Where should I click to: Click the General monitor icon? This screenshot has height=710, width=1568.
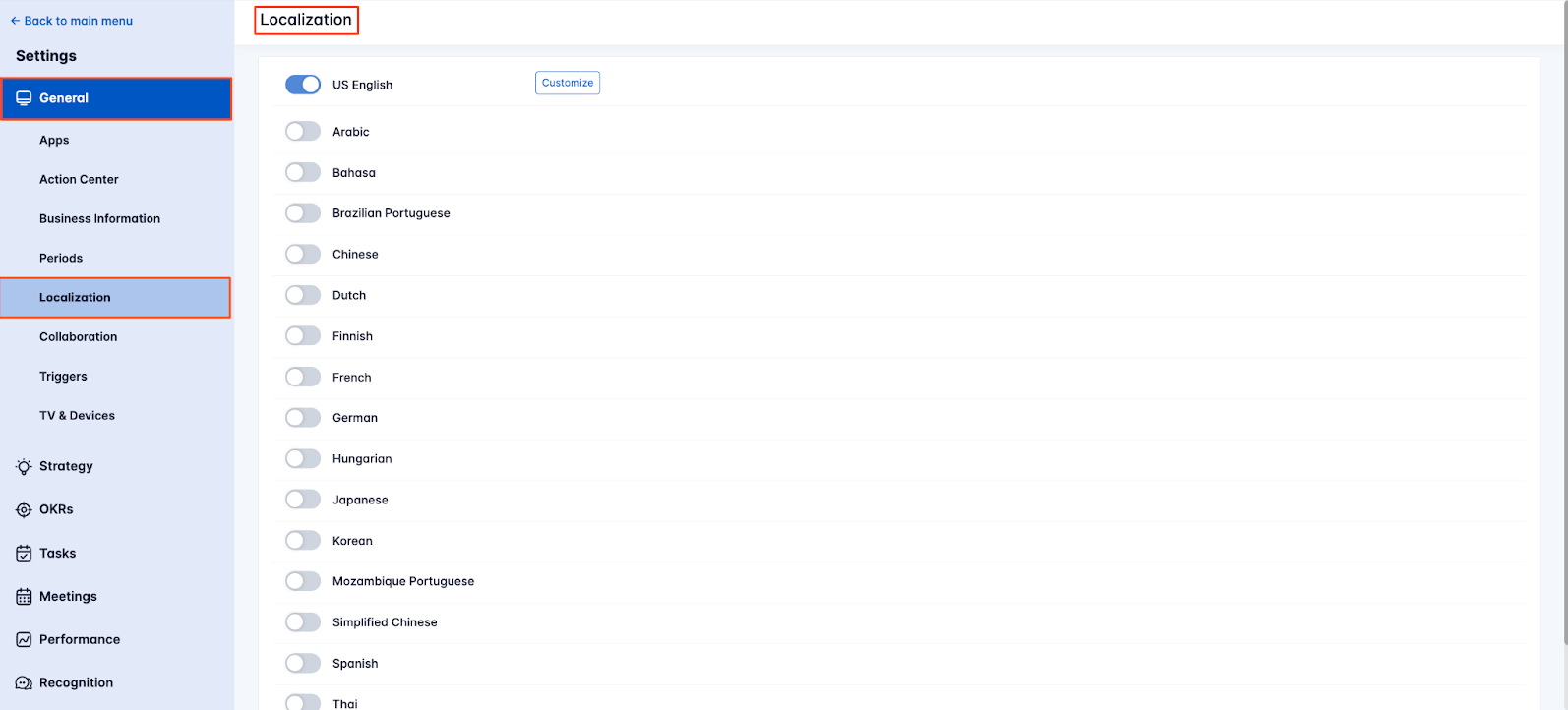pos(24,98)
